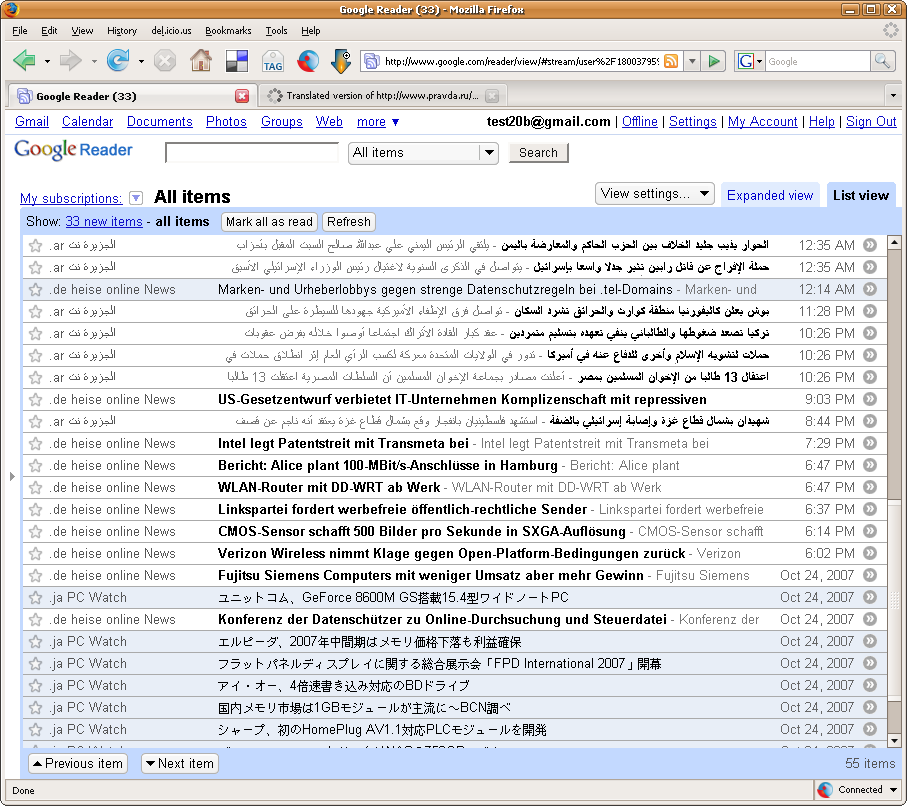Click the Search button

[x=538, y=153]
